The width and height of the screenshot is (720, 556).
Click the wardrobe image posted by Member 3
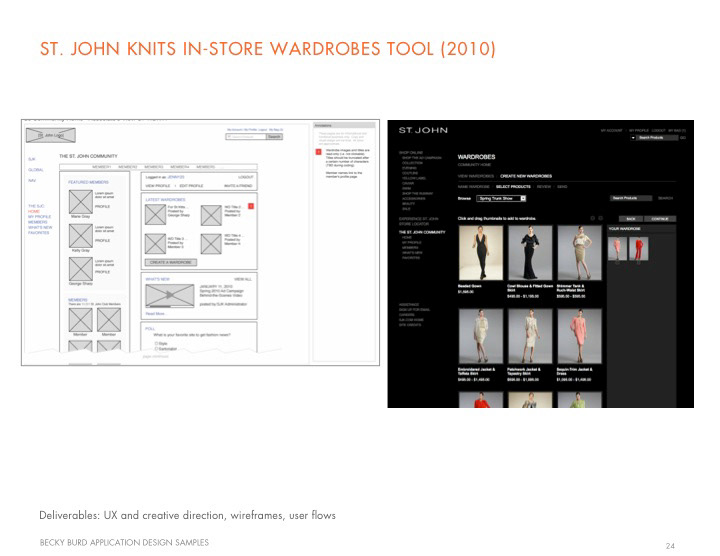pos(155,244)
